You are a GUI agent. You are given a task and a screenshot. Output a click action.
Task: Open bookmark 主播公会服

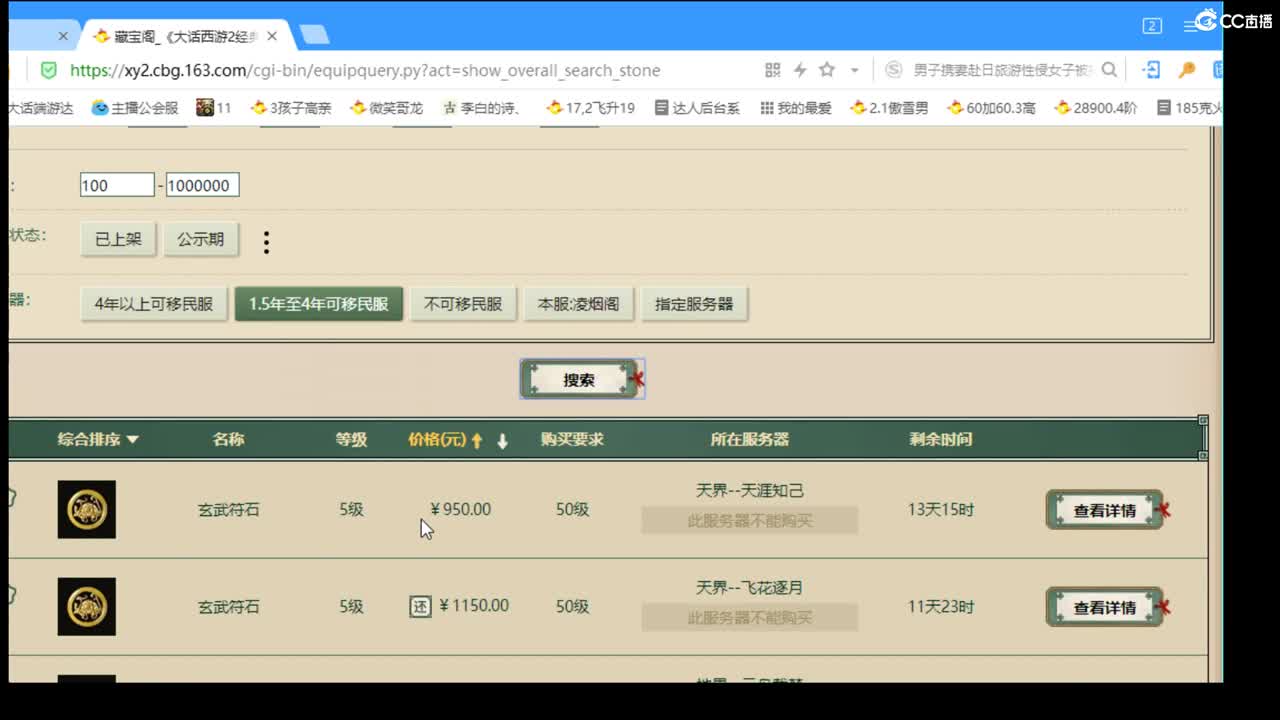(x=135, y=108)
